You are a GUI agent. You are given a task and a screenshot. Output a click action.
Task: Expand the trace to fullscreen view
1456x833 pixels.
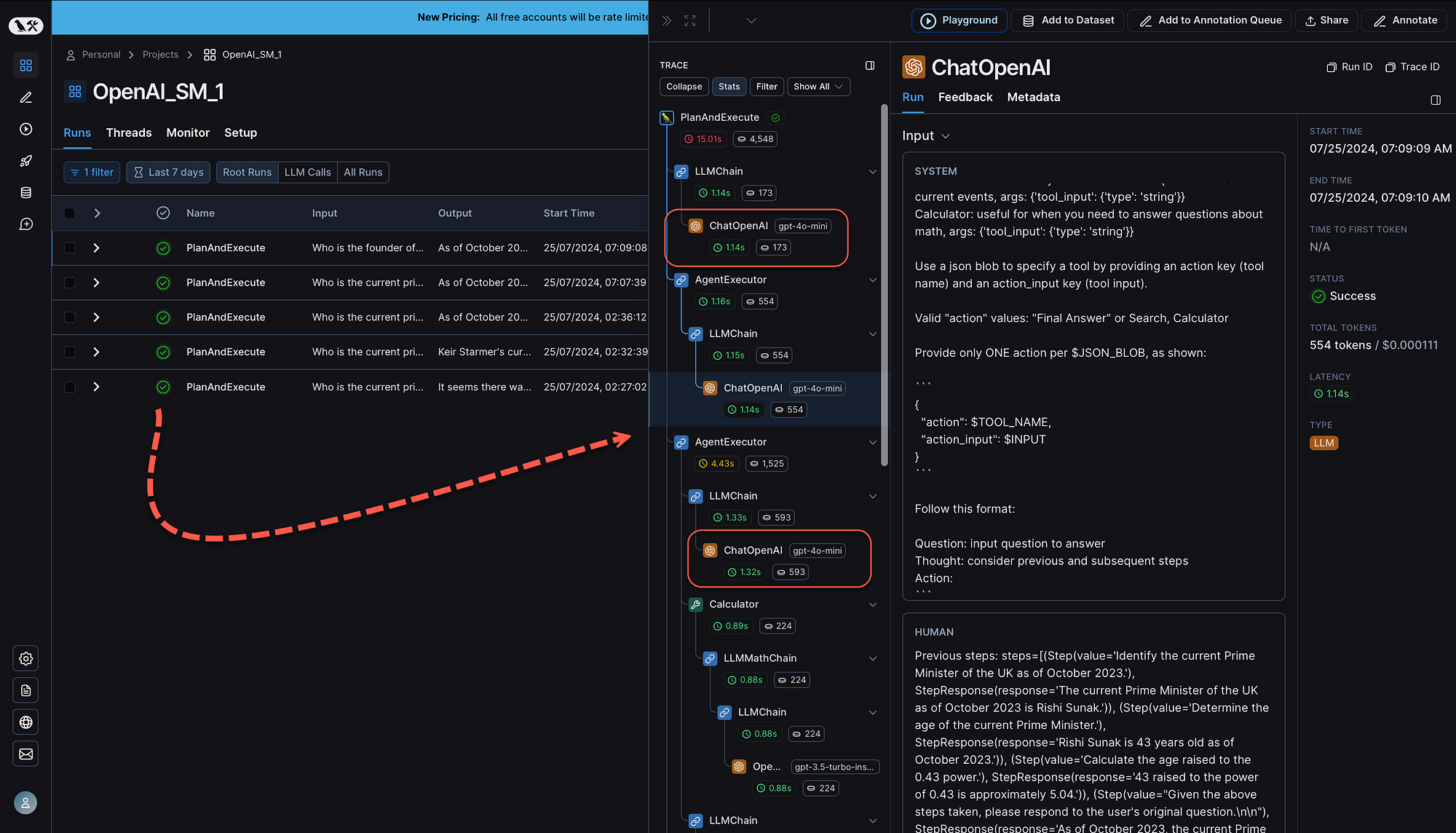(x=689, y=20)
